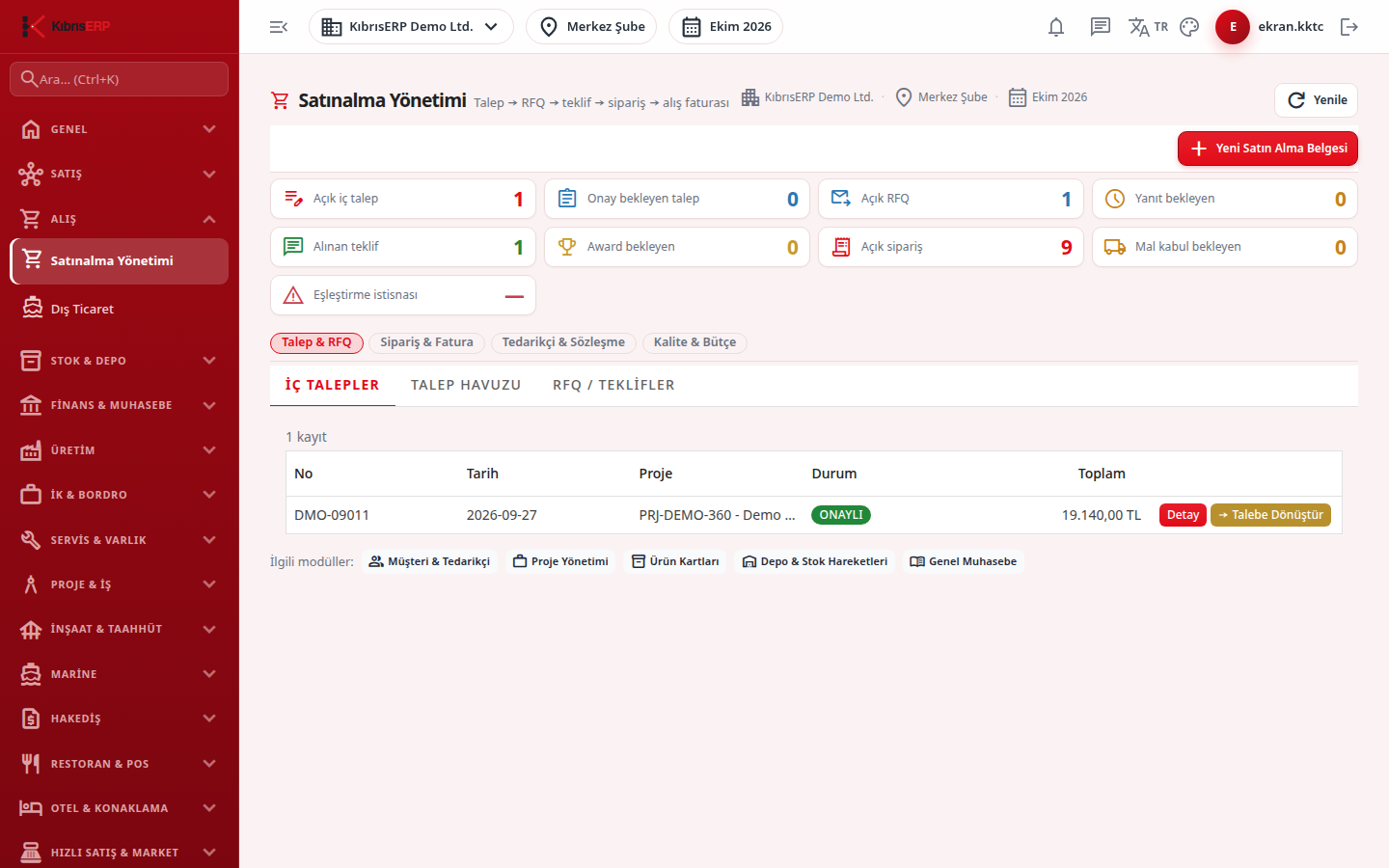Click Talebe Dönüştür for DMO-09011
1389x868 pixels.
(1270, 515)
